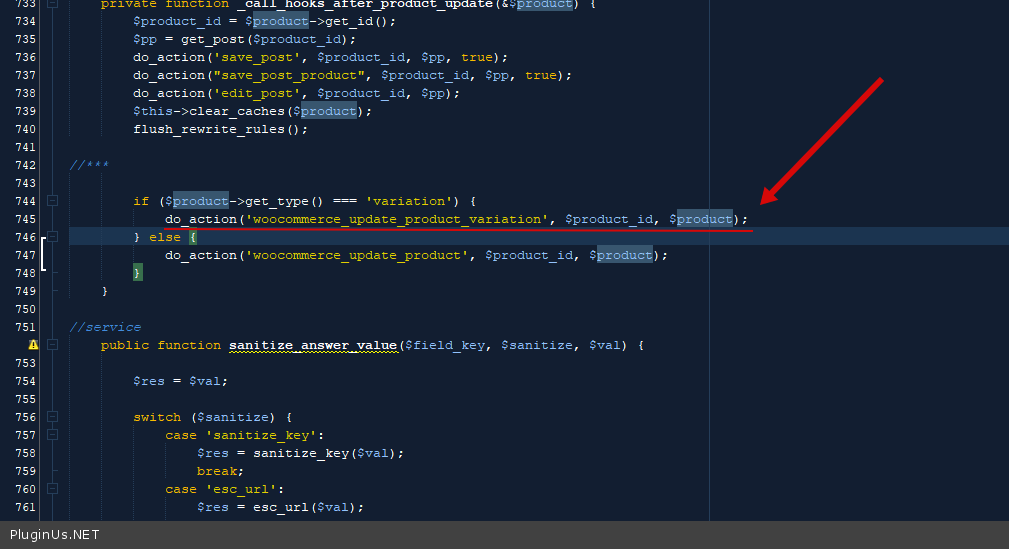This screenshot has height=549, width=1009.
Task: Click the //*** comment on line 742
Action: tap(89, 165)
